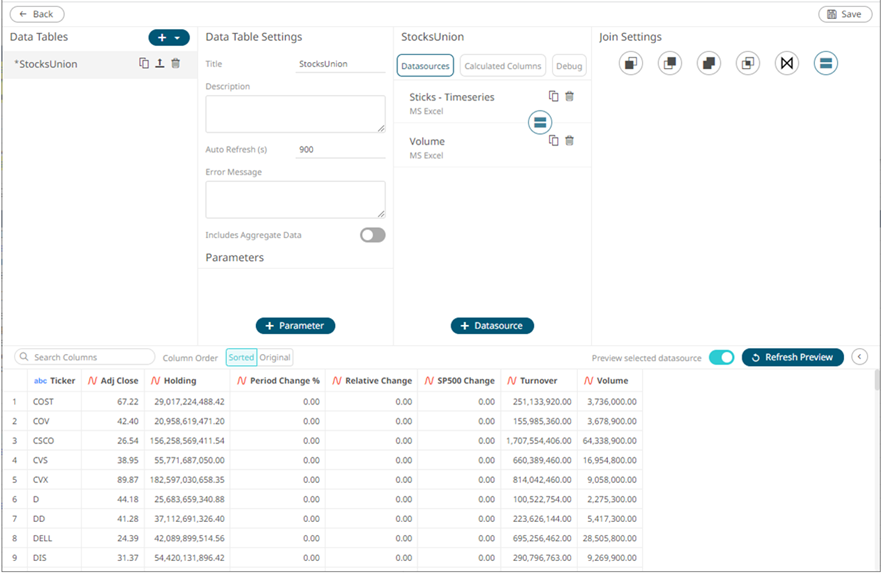883x575 pixels.
Task: Switch to the Debug tab
Action: pyautogui.click(x=569, y=66)
